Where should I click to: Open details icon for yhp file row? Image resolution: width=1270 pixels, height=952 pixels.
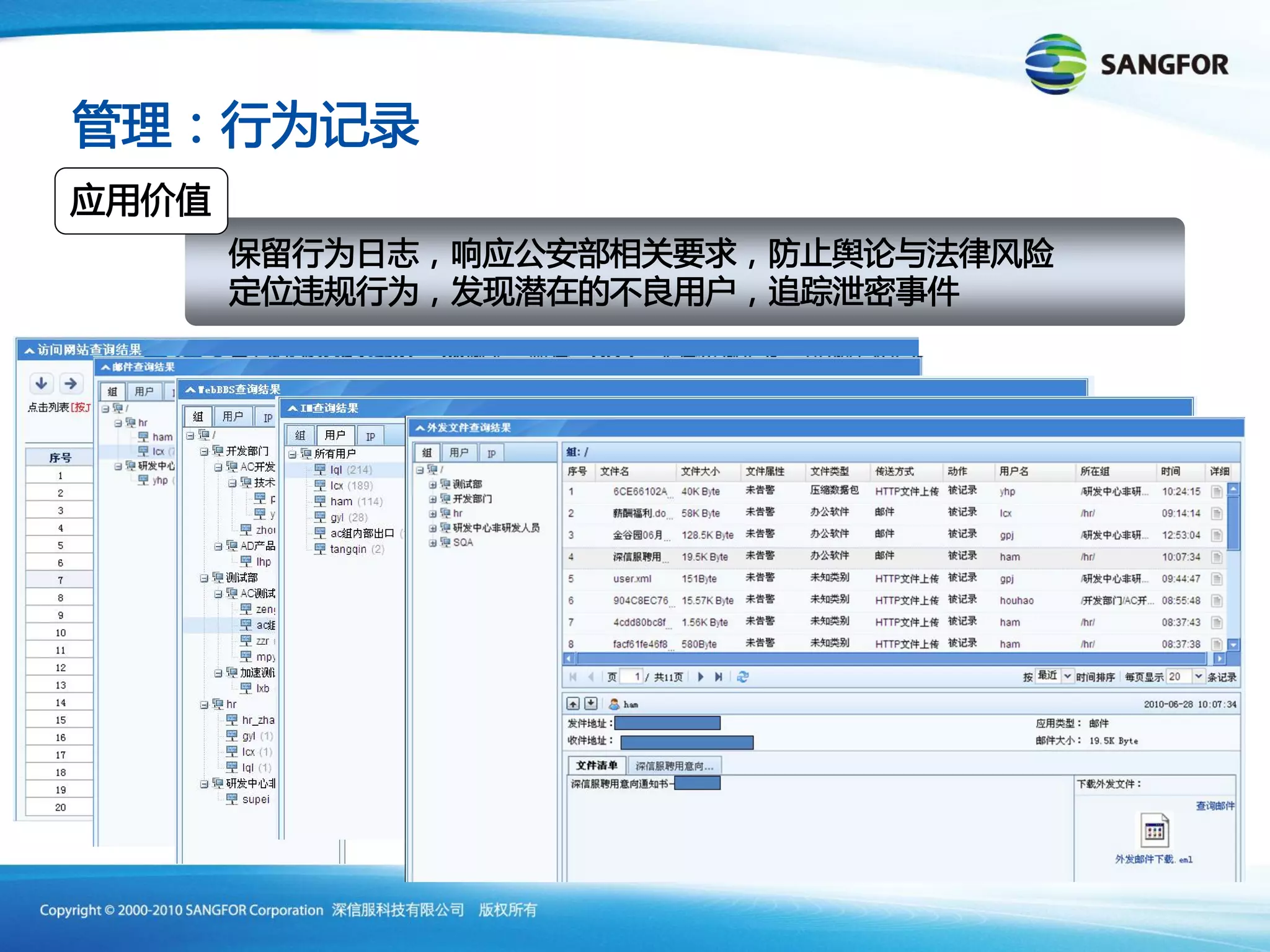coord(1216,491)
